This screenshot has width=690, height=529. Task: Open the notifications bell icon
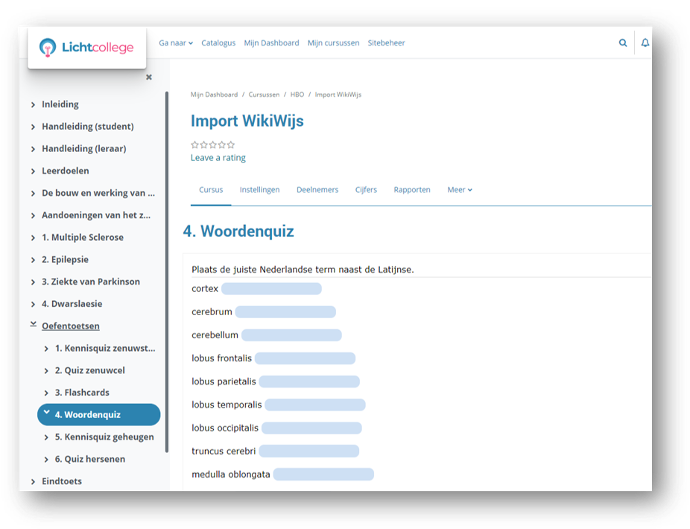(645, 43)
